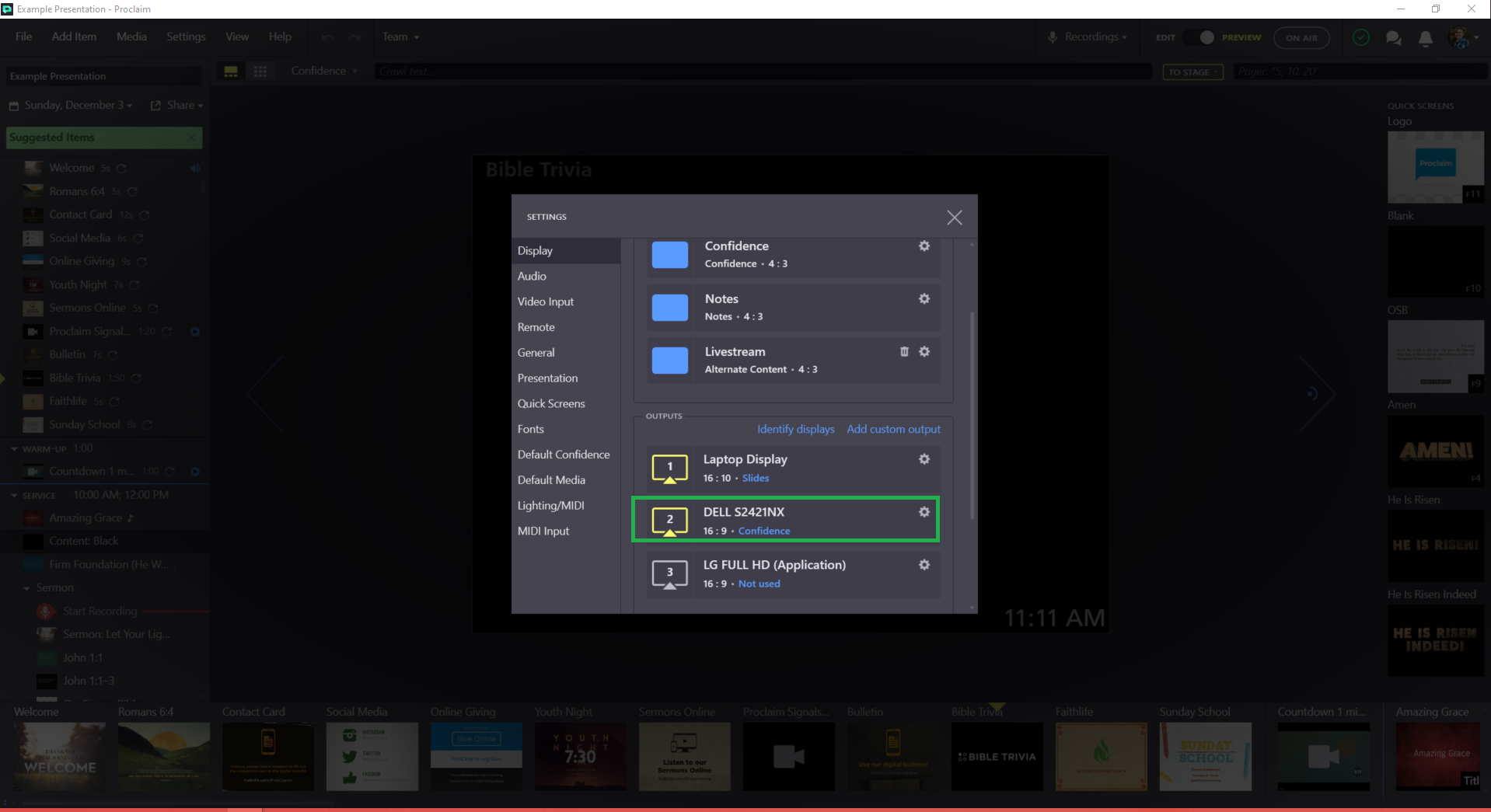Open the notifications bell icon

[x=1426, y=37]
